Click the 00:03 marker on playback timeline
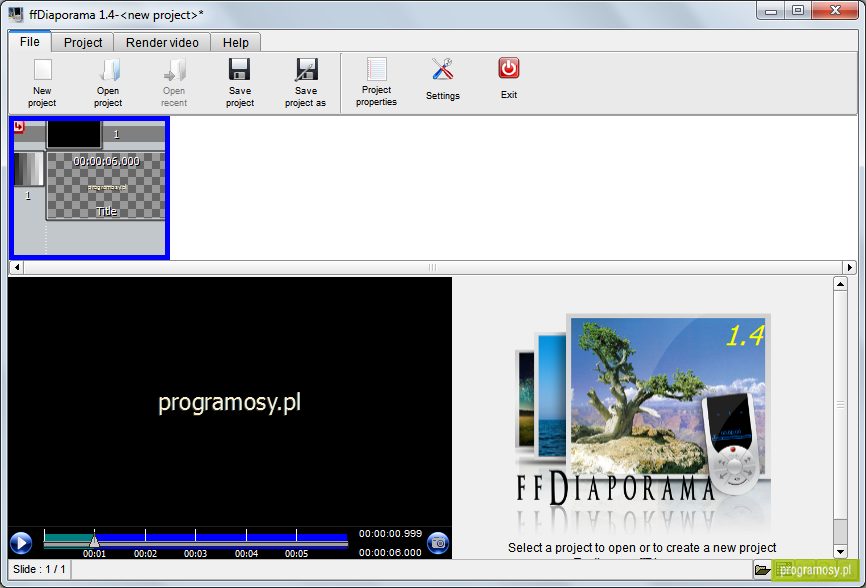 pyautogui.click(x=196, y=553)
